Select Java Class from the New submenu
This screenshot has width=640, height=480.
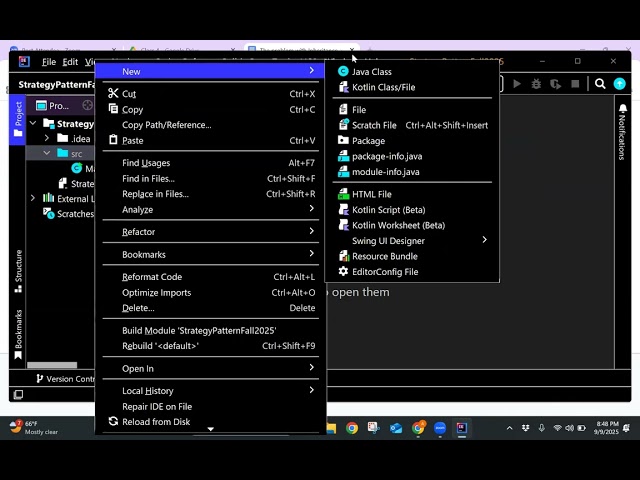pyautogui.click(x=371, y=72)
